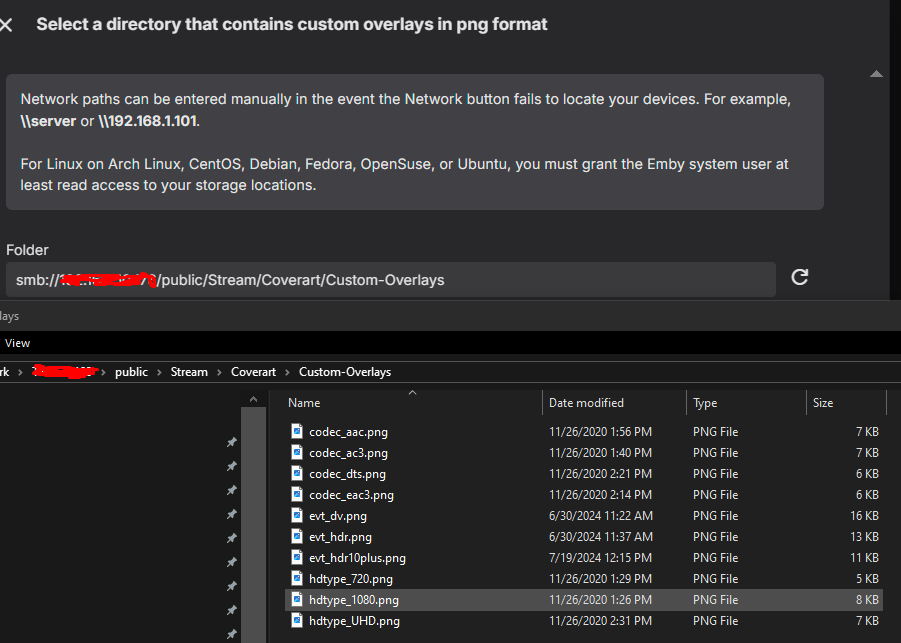Click the public breadcrumb segment
Screen dimensions: 901x643
coord(131,372)
